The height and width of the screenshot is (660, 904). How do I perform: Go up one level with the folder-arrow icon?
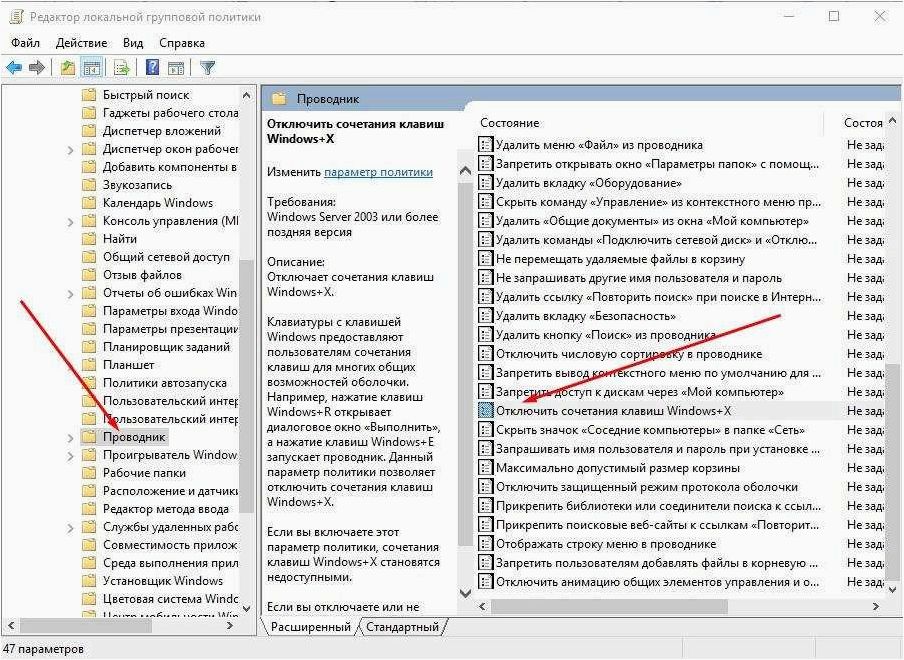pyautogui.click(x=67, y=68)
